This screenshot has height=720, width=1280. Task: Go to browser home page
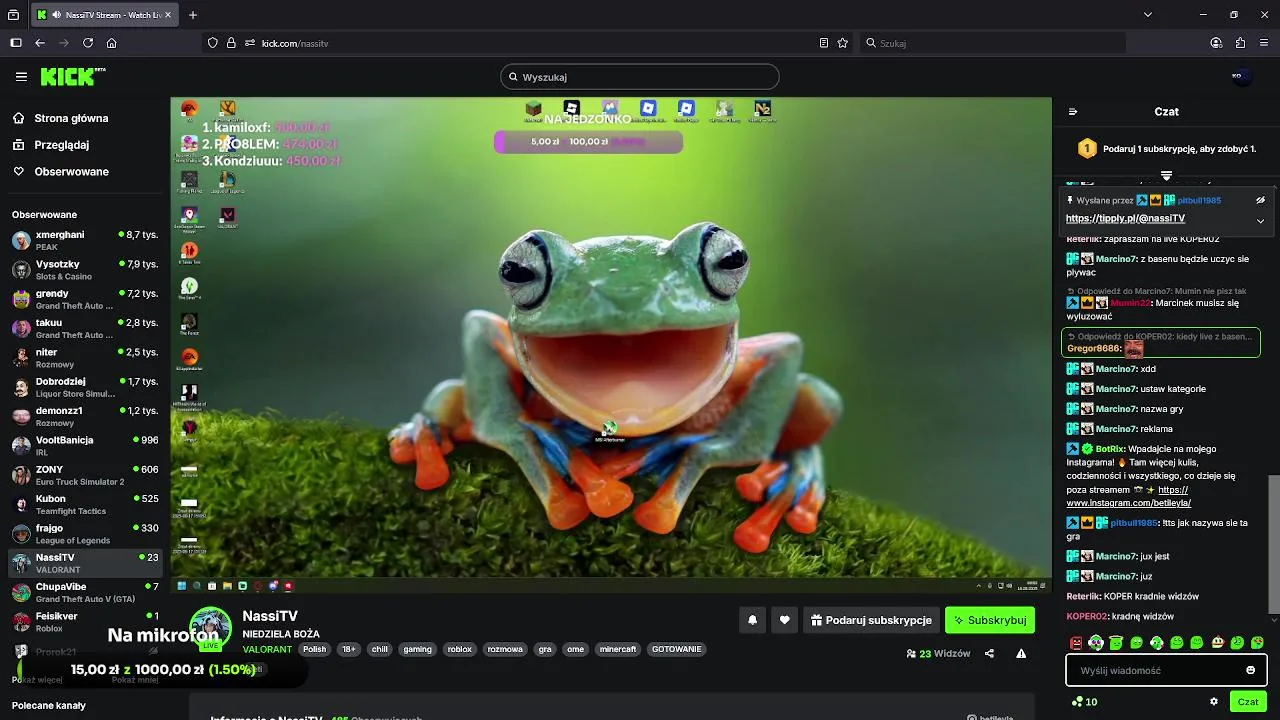coord(112,43)
